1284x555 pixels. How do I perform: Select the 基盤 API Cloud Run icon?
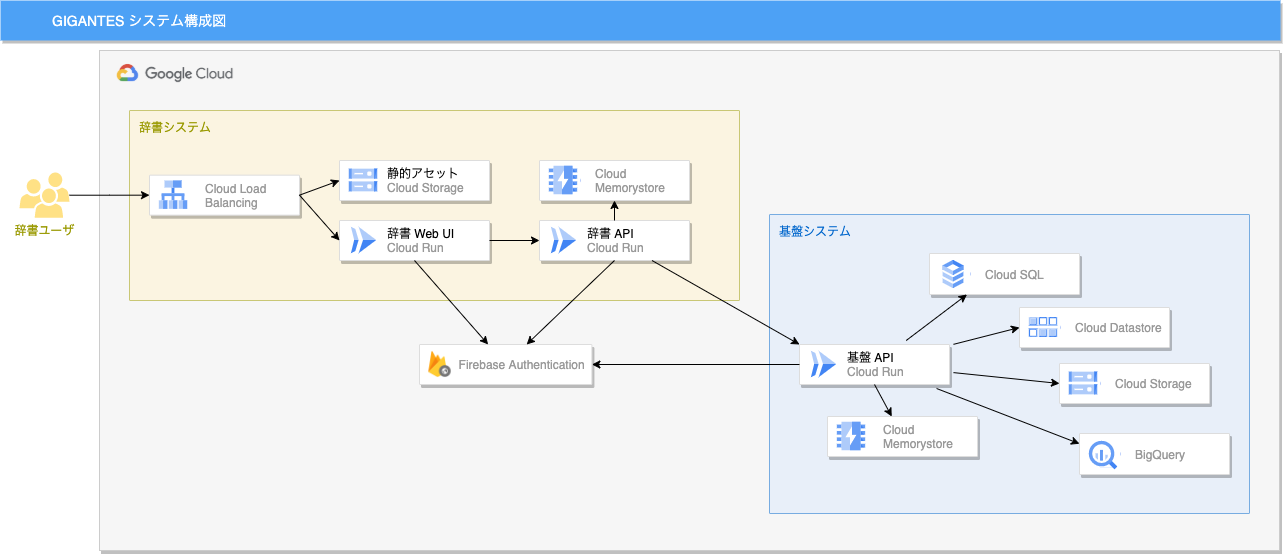click(823, 365)
